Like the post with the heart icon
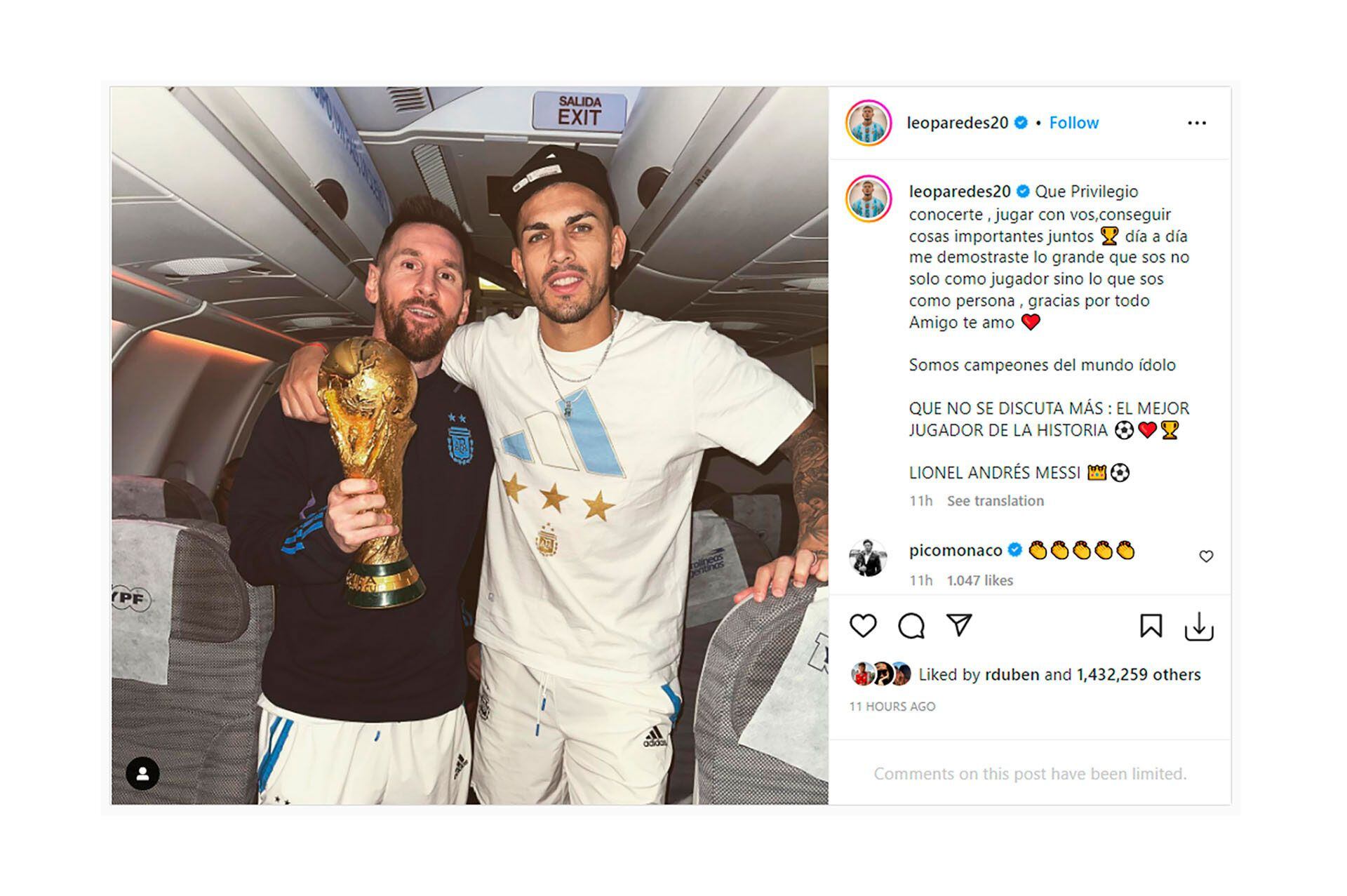Viewport: 1347px width, 896px height. (x=863, y=625)
